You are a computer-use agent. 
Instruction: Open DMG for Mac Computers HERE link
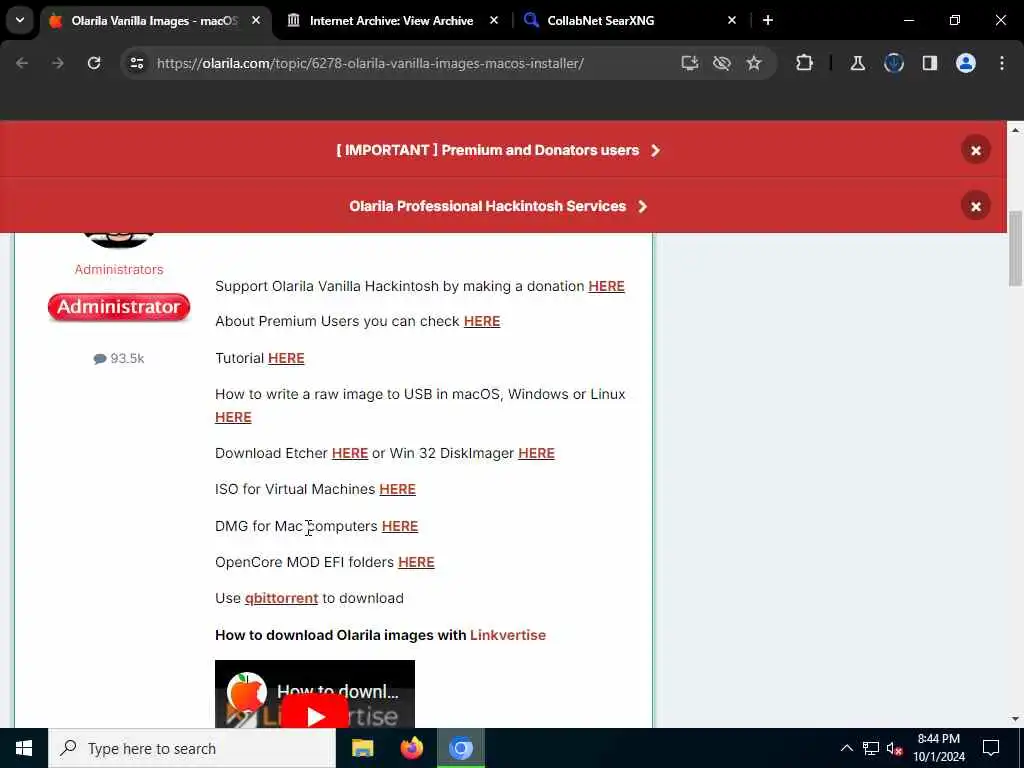(400, 526)
